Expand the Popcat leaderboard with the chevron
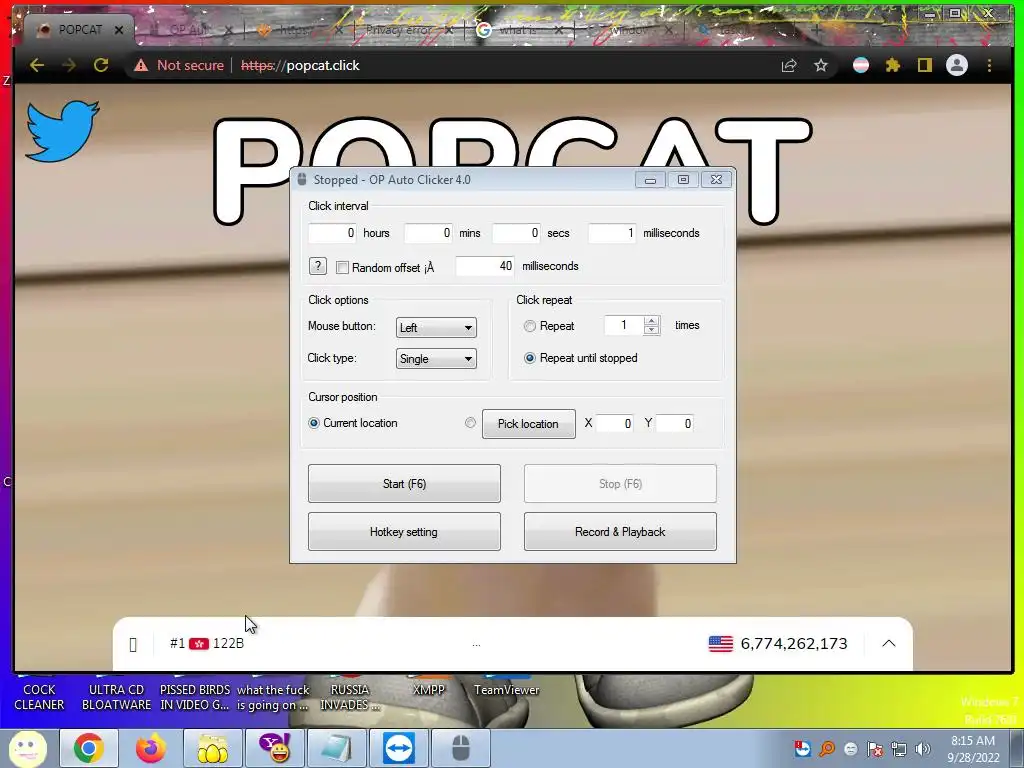 coord(889,643)
